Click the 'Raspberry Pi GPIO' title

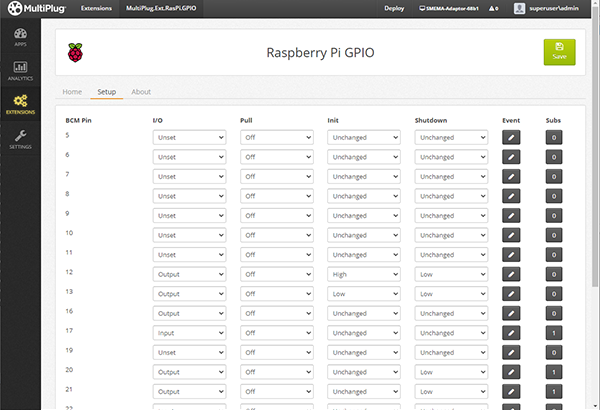coord(320,52)
